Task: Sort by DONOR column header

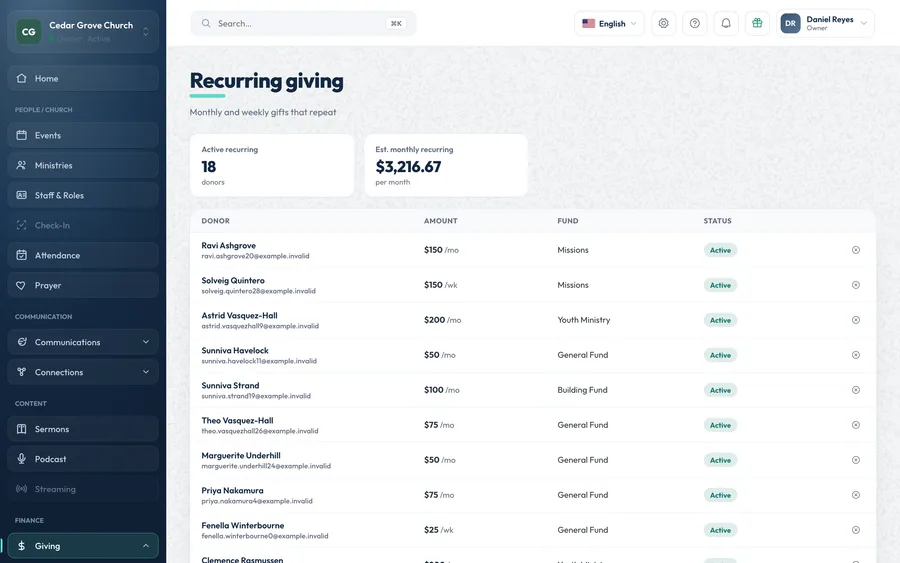Action: click(x=215, y=221)
